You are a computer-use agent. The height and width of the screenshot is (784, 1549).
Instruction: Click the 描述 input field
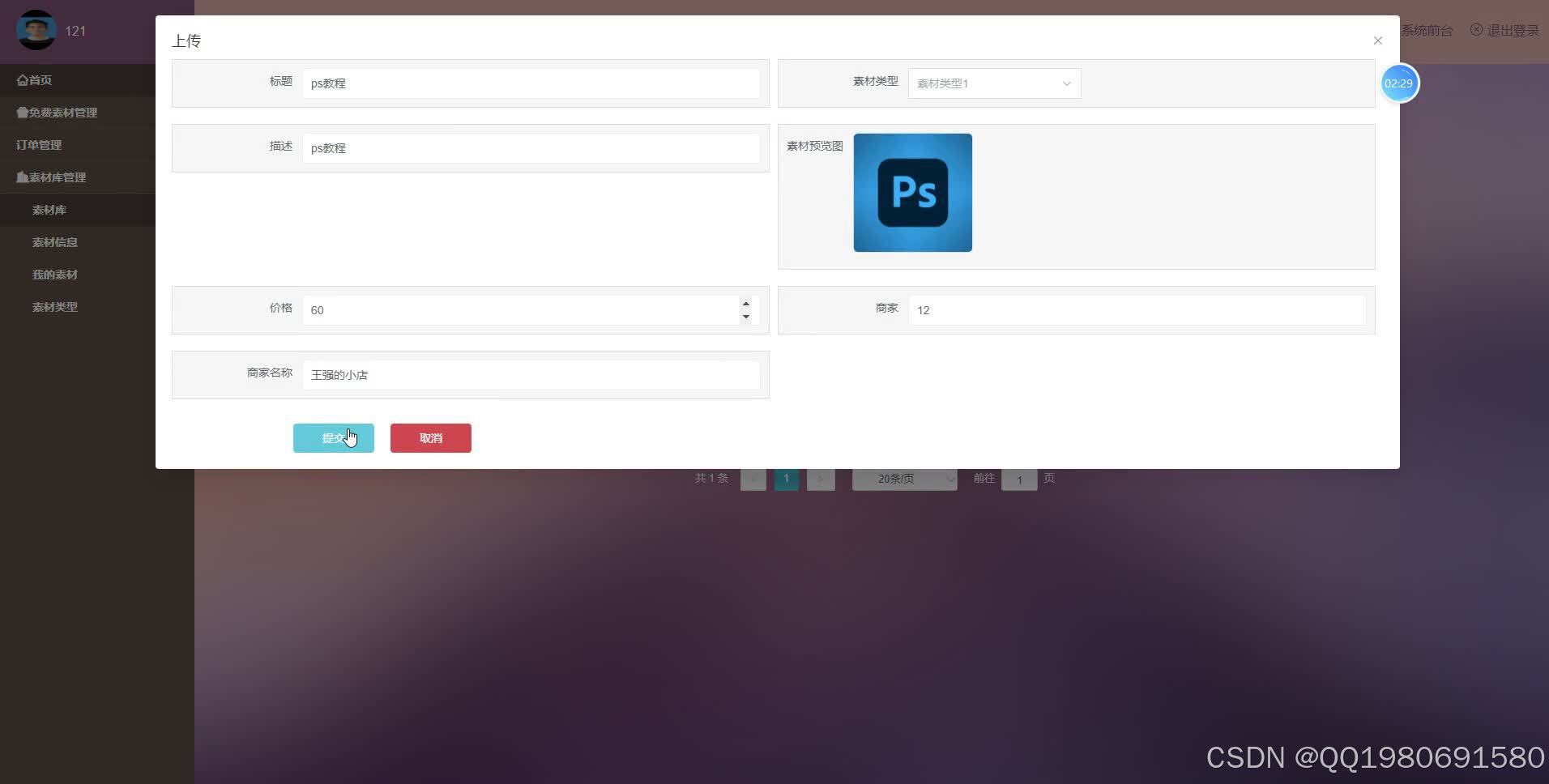tap(531, 148)
